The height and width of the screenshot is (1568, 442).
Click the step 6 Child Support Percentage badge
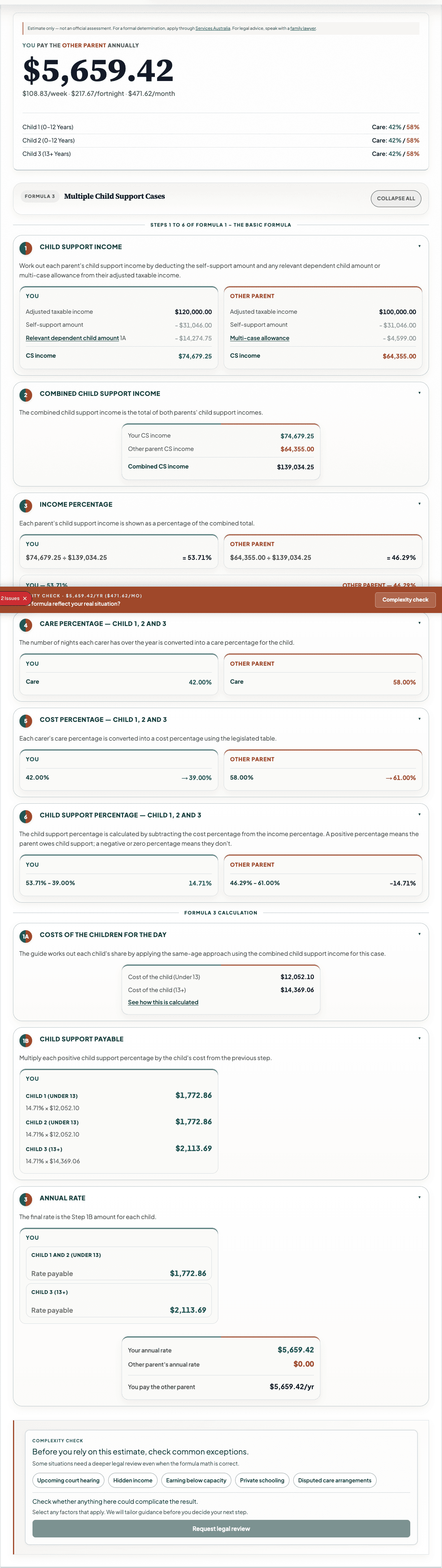26,816
